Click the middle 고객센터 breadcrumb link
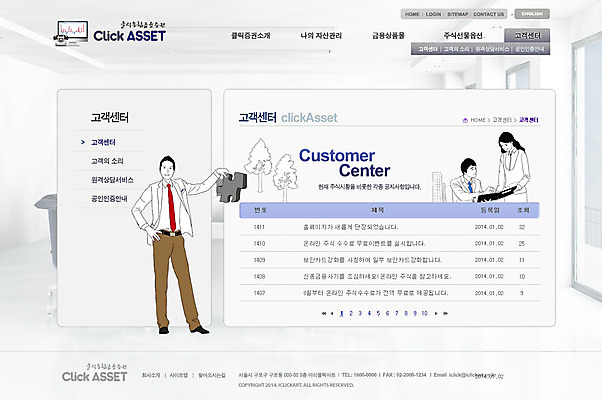 pyautogui.click(x=502, y=120)
